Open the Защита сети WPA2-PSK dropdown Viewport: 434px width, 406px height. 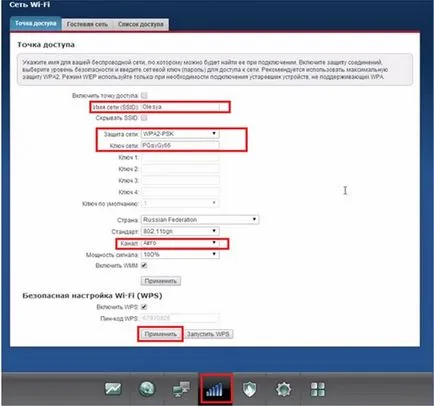[180, 134]
